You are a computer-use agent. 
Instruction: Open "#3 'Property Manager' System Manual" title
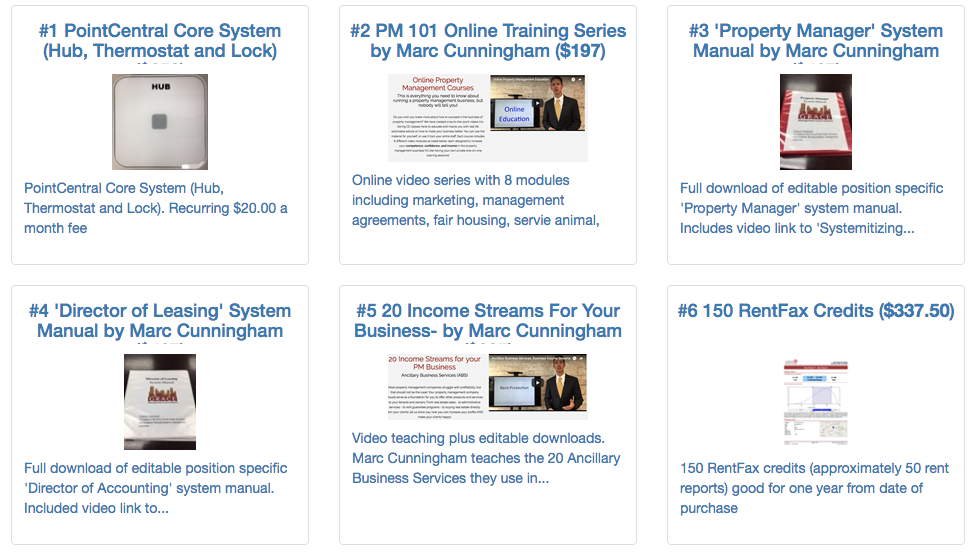tap(816, 40)
